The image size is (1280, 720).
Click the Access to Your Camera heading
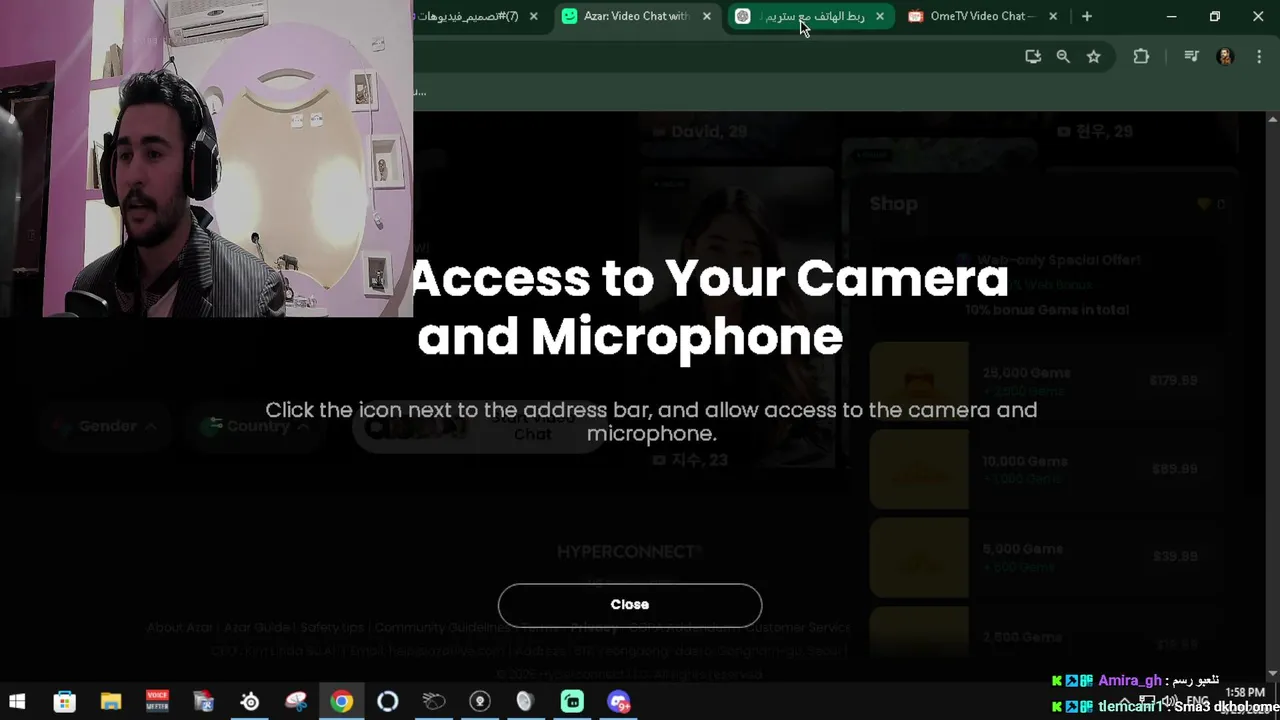710,307
